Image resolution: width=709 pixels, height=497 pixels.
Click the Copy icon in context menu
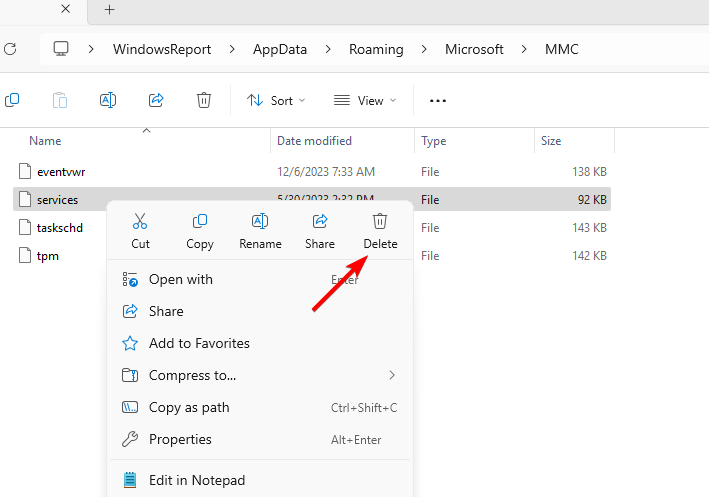click(200, 222)
